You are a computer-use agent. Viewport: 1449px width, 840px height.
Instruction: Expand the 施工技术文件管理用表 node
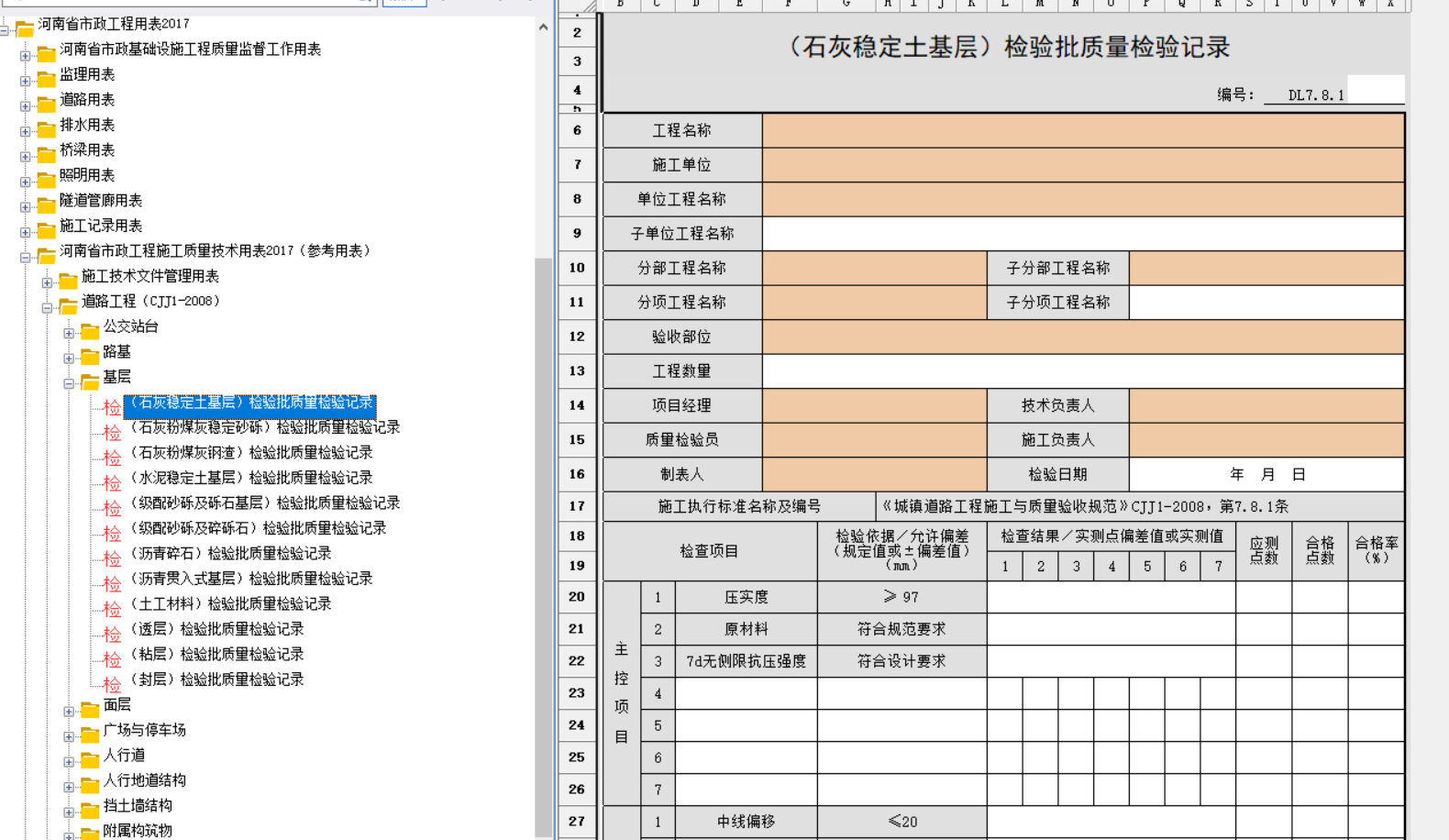(x=47, y=282)
